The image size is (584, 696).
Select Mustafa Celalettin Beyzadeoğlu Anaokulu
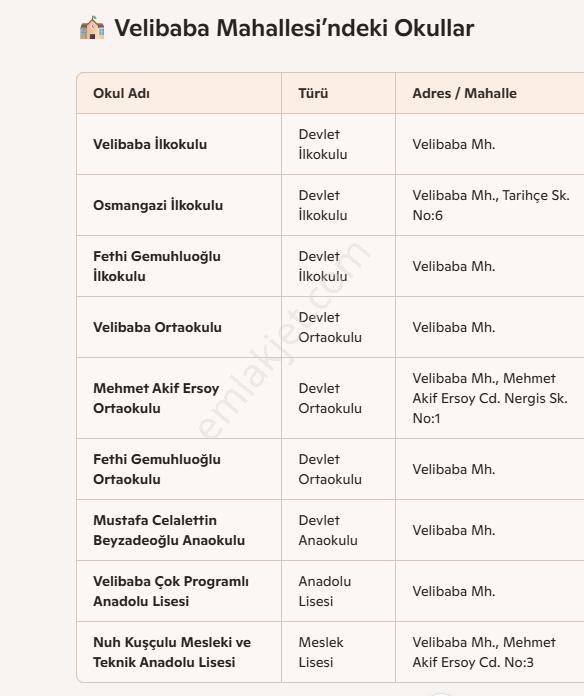pos(169,530)
